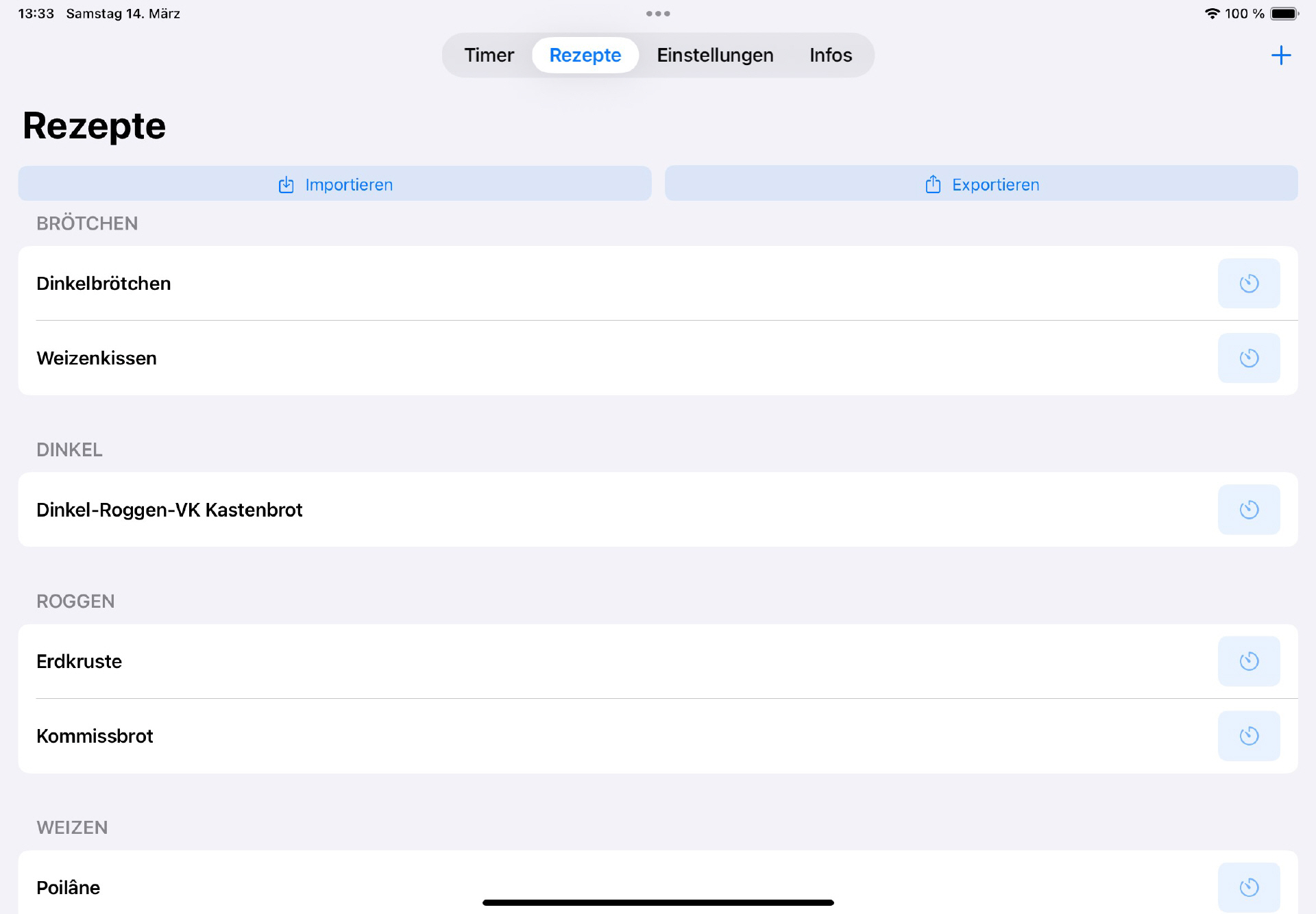The height and width of the screenshot is (914, 1316).
Task: Start timer for Weizenkissen recipe
Action: tap(1248, 358)
